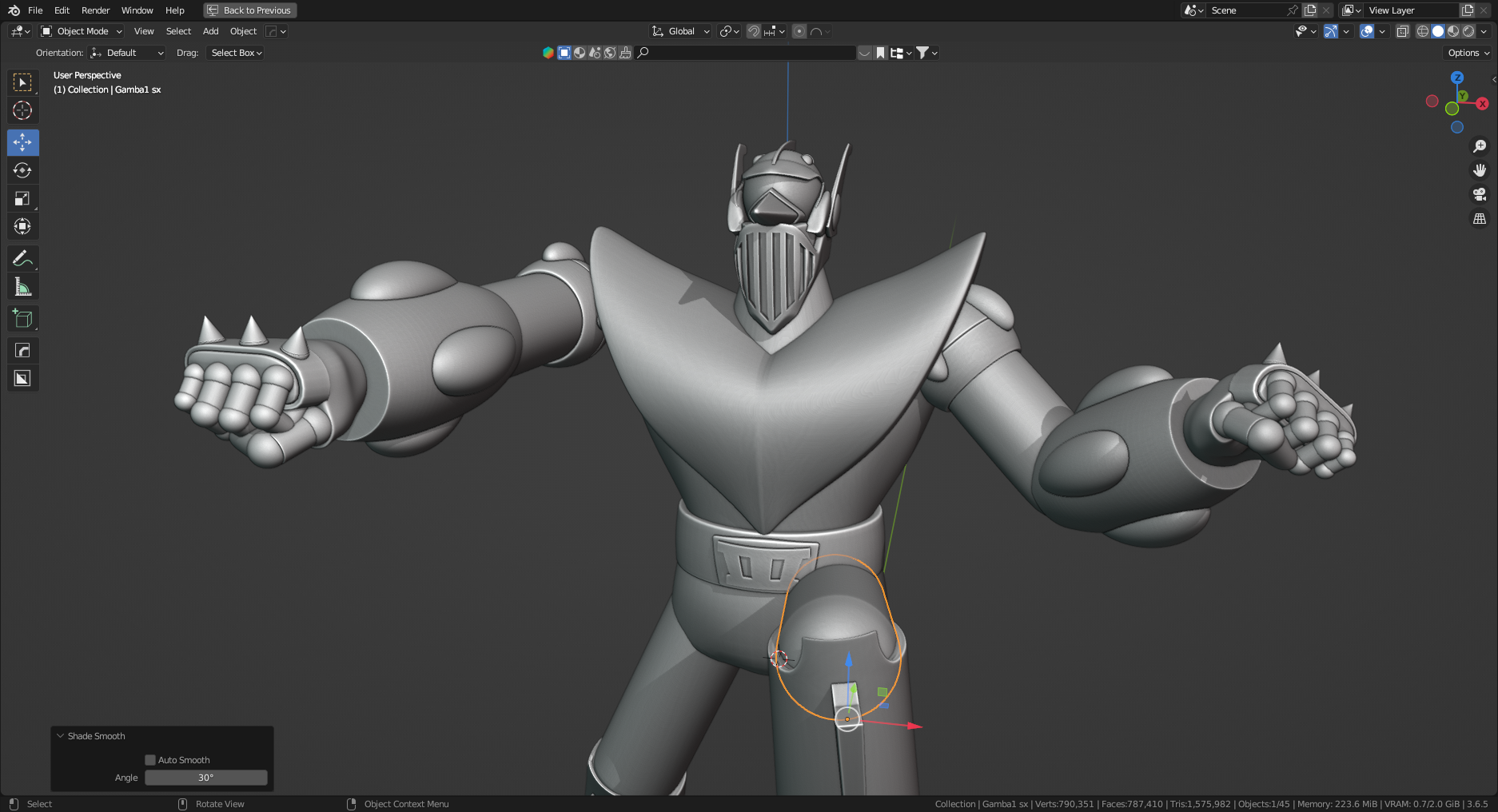This screenshot has width=1498, height=812.
Task: Switch to material preview shading
Action: coord(1453,31)
